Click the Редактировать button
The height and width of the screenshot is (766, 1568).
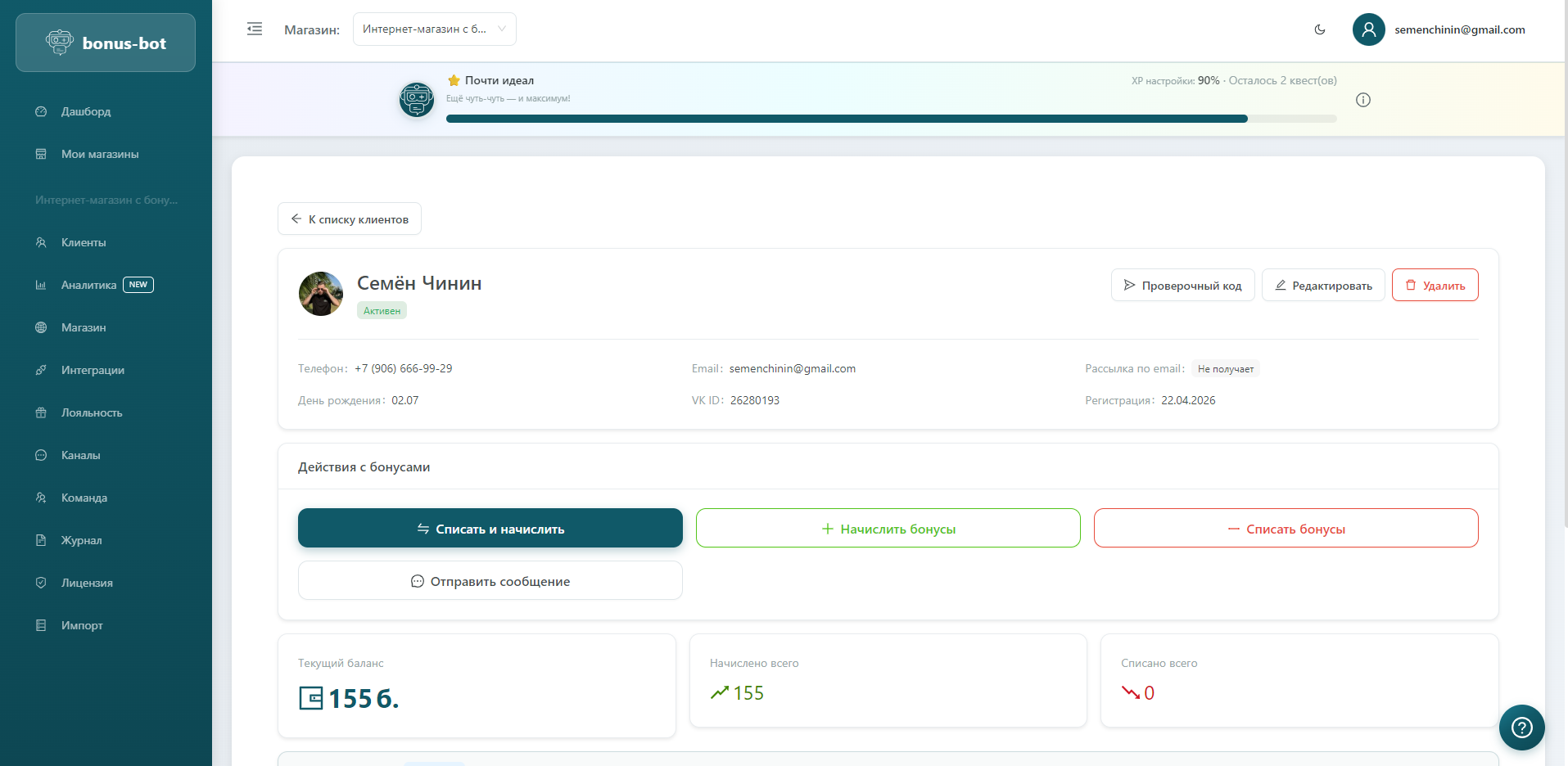(x=1322, y=286)
